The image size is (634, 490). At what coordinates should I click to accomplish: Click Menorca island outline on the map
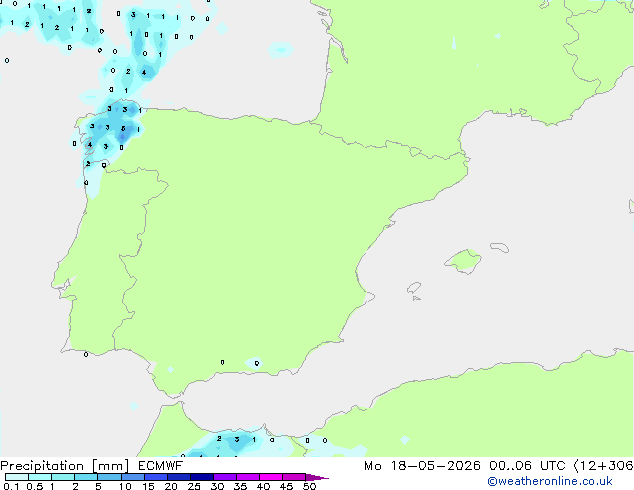[500, 247]
